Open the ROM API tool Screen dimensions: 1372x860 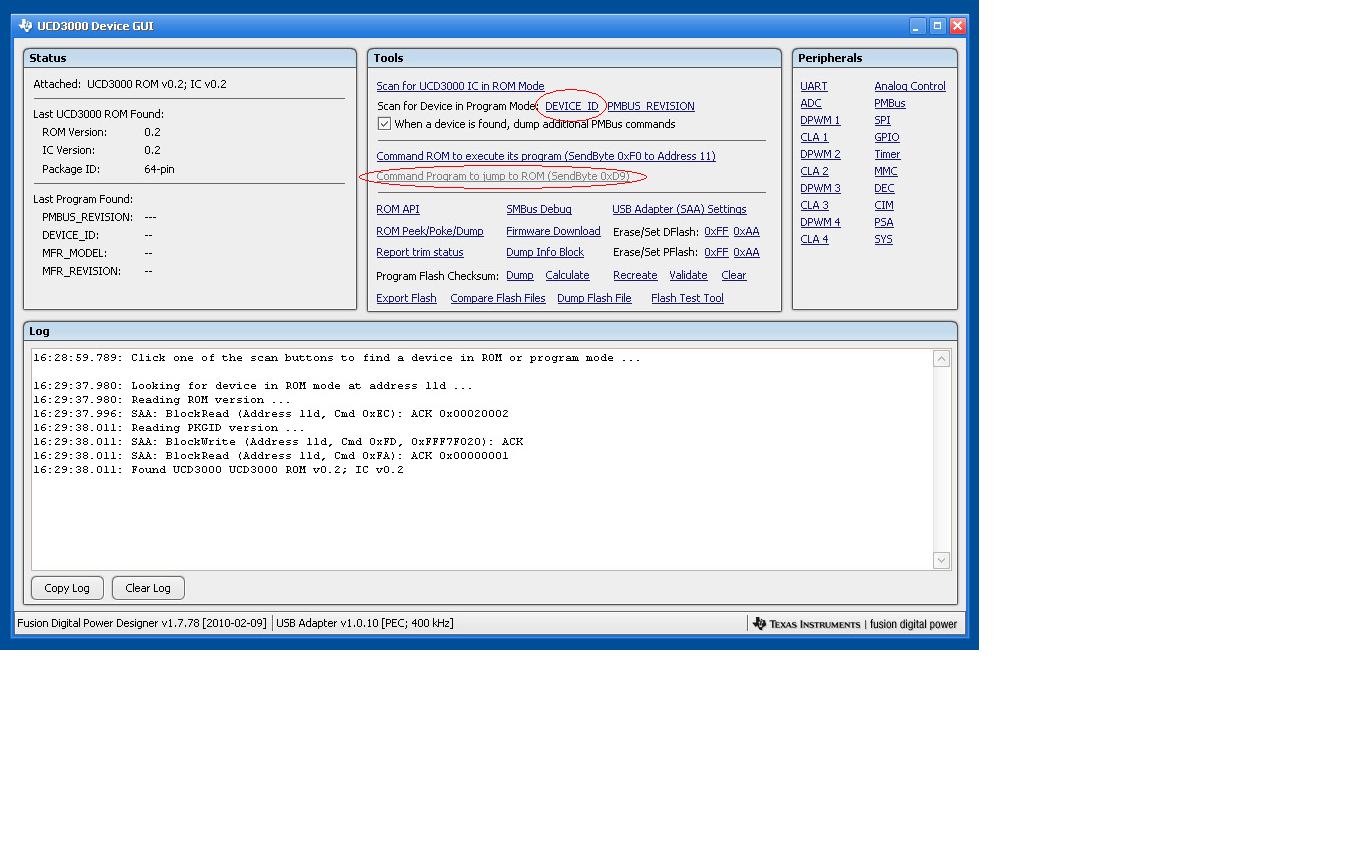pos(398,209)
